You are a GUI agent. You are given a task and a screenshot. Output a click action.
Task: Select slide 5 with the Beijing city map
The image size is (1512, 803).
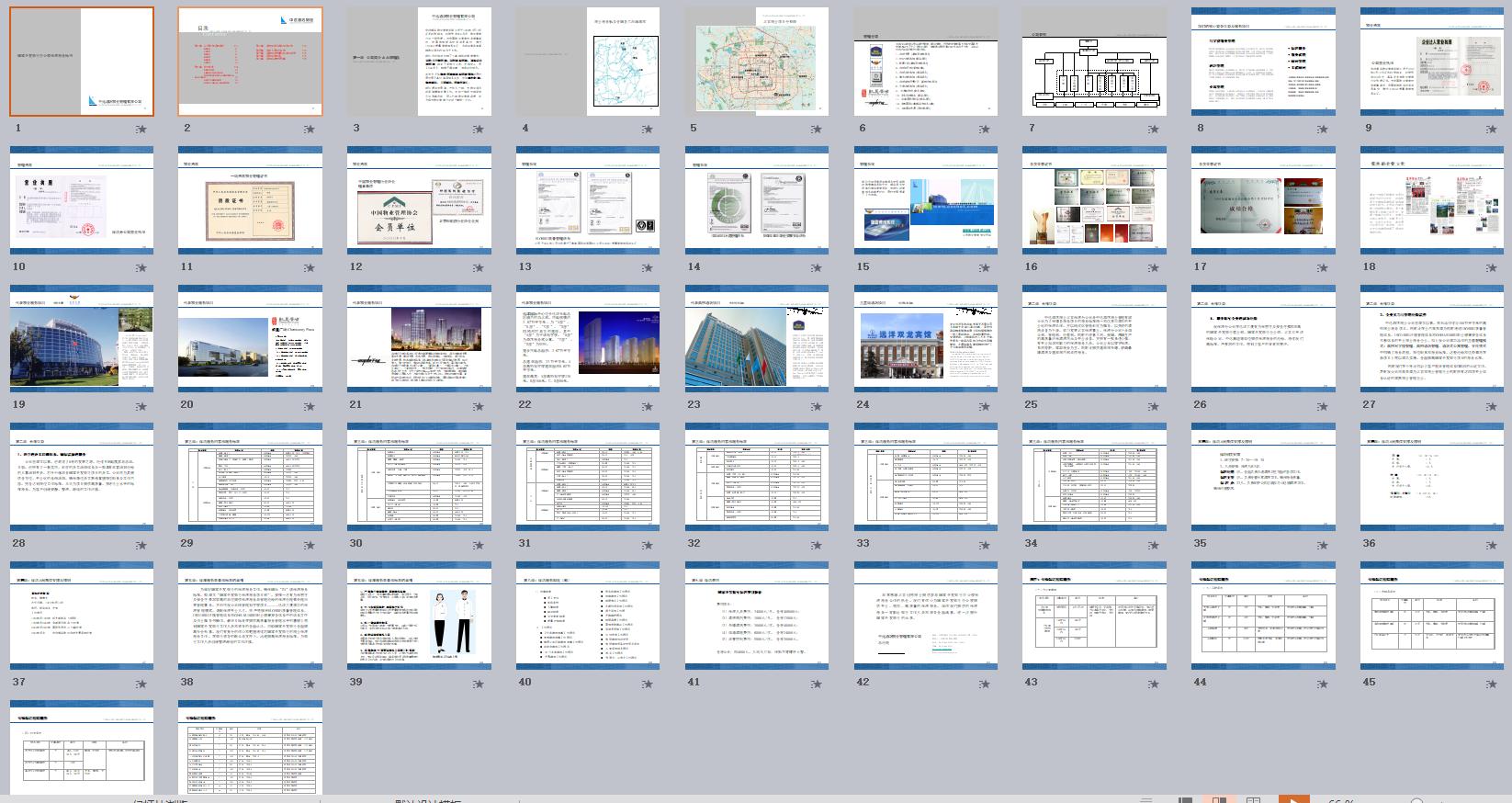tap(757, 62)
